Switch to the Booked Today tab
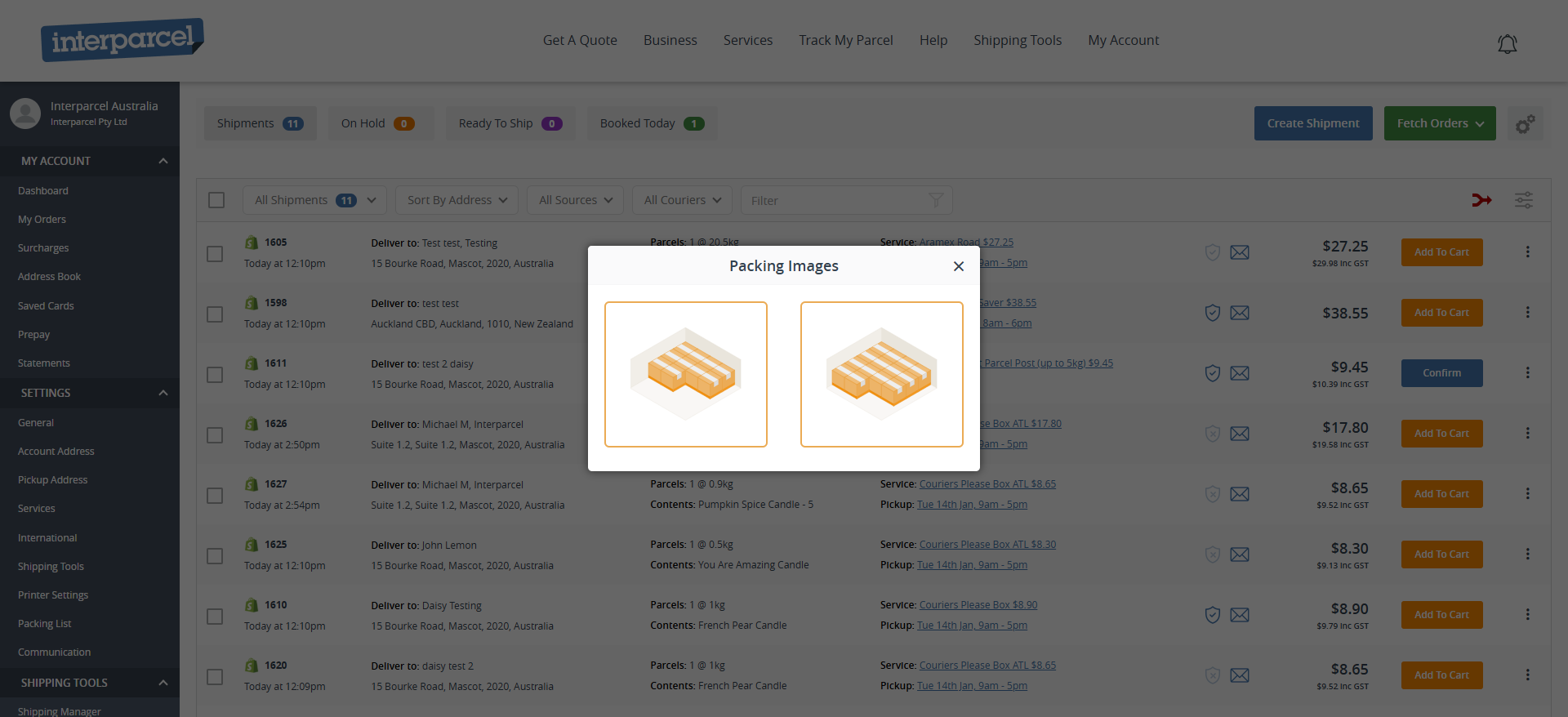The image size is (1568, 717). [x=651, y=123]
